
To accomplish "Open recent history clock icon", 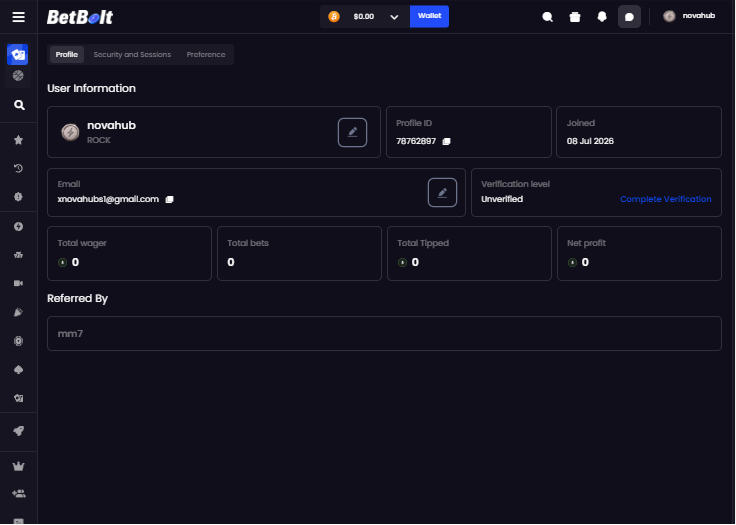I will click(18, 168).
